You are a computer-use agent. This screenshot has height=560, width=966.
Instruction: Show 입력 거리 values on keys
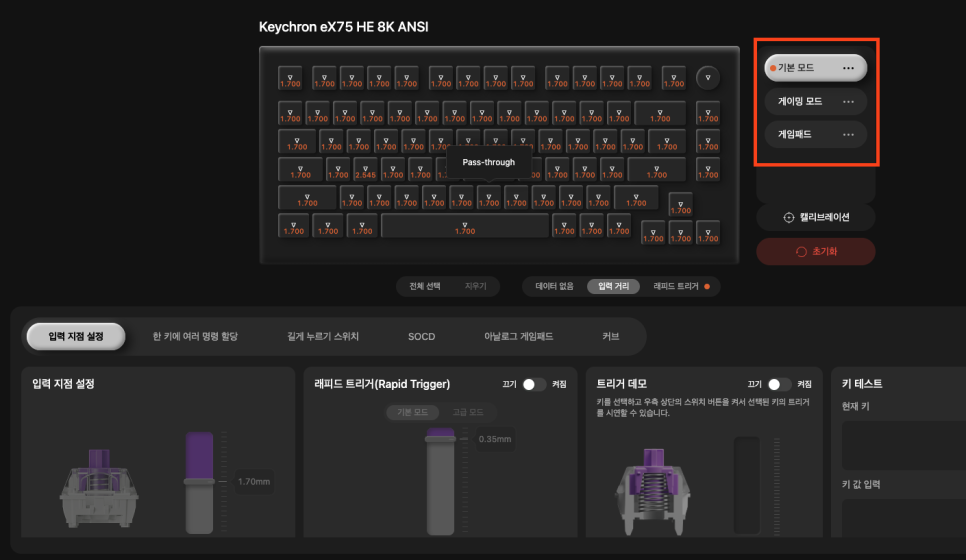pyautogui.click(x=614, y=286)
